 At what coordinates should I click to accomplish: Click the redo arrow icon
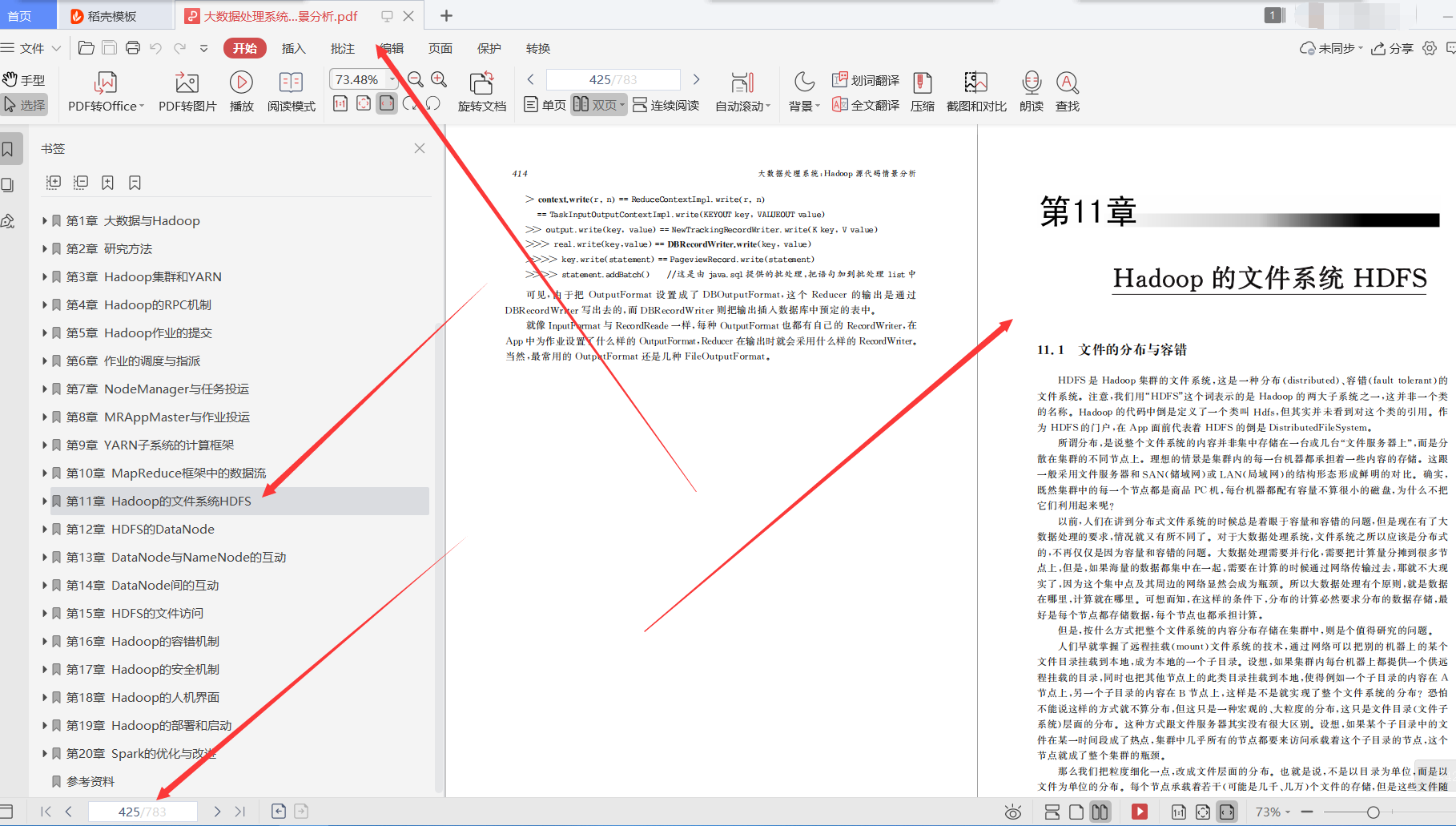pos(180,48)
